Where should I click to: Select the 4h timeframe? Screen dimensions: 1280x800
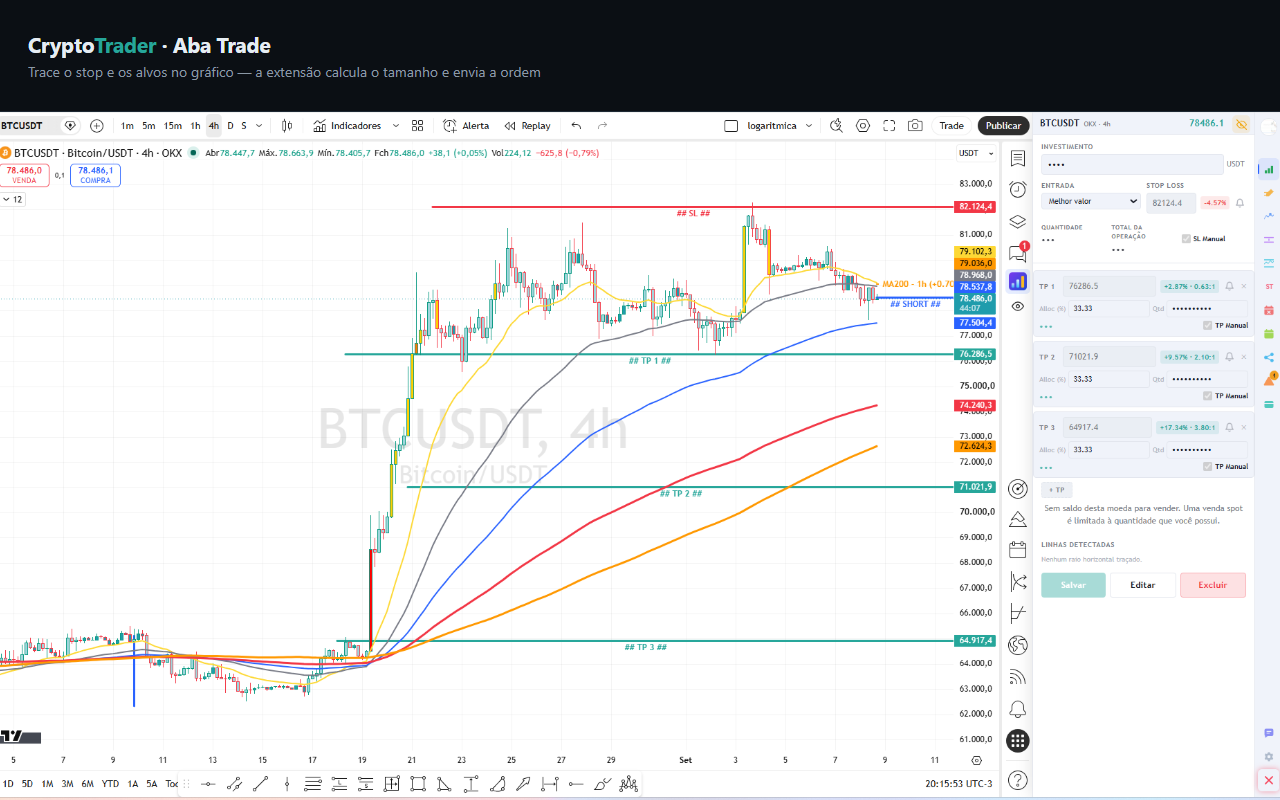coord(214,126)
